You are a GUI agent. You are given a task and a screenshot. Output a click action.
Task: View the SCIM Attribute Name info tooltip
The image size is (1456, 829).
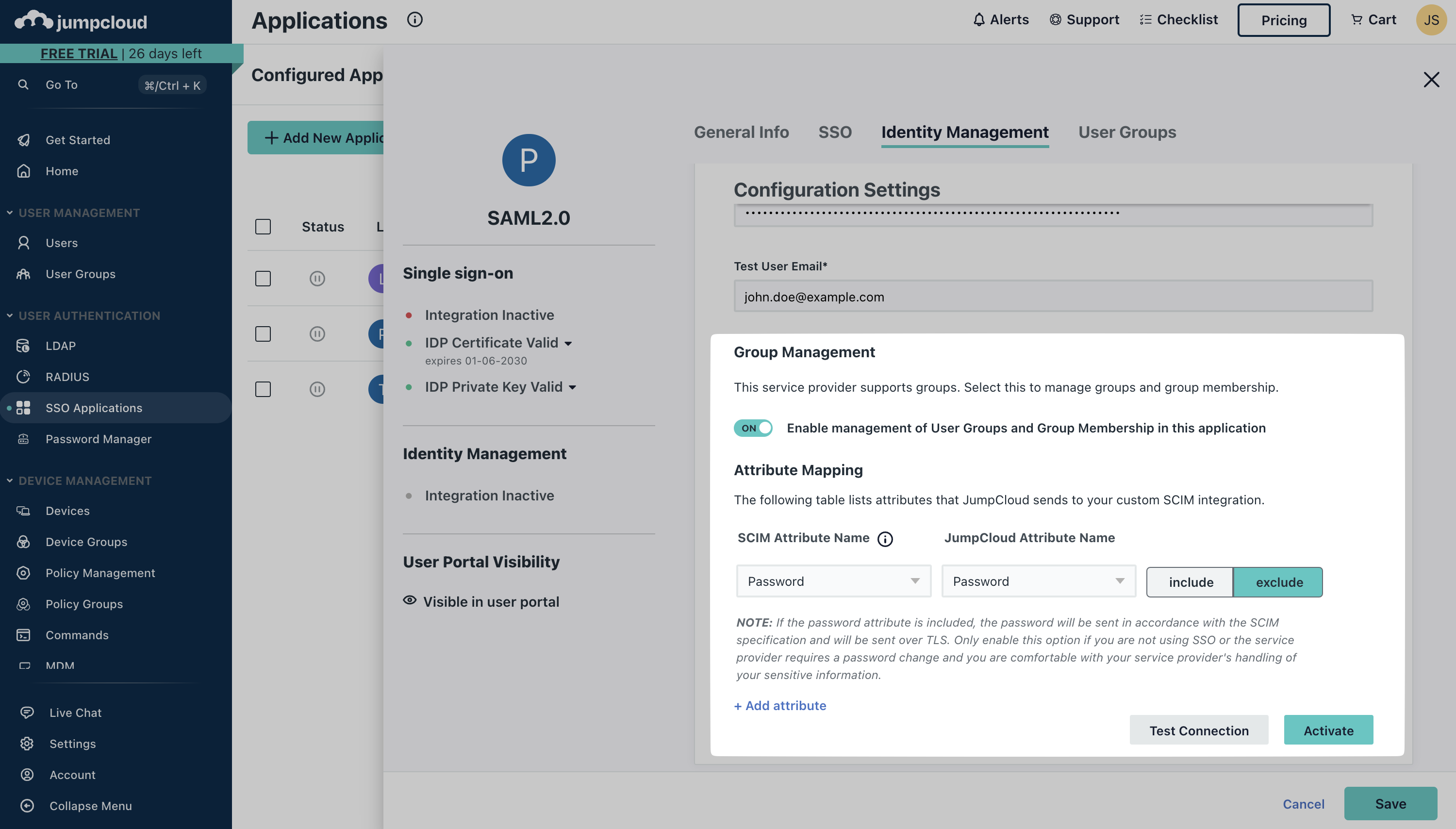(x=885, y=539)
